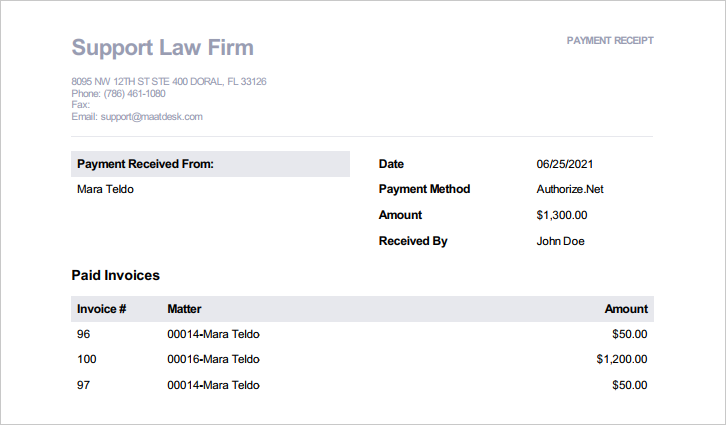The height and width of the screenshot is (425, 726).
Task: Select invoice number 96 row
Action: coord(84,334)
